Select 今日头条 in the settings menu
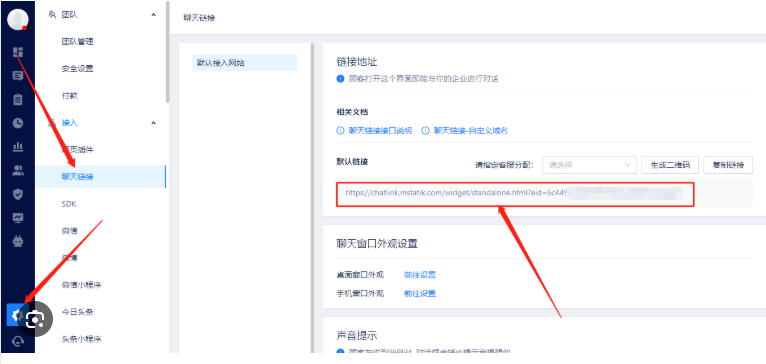Screen dimensions: 766x364 tap(77, 312)
